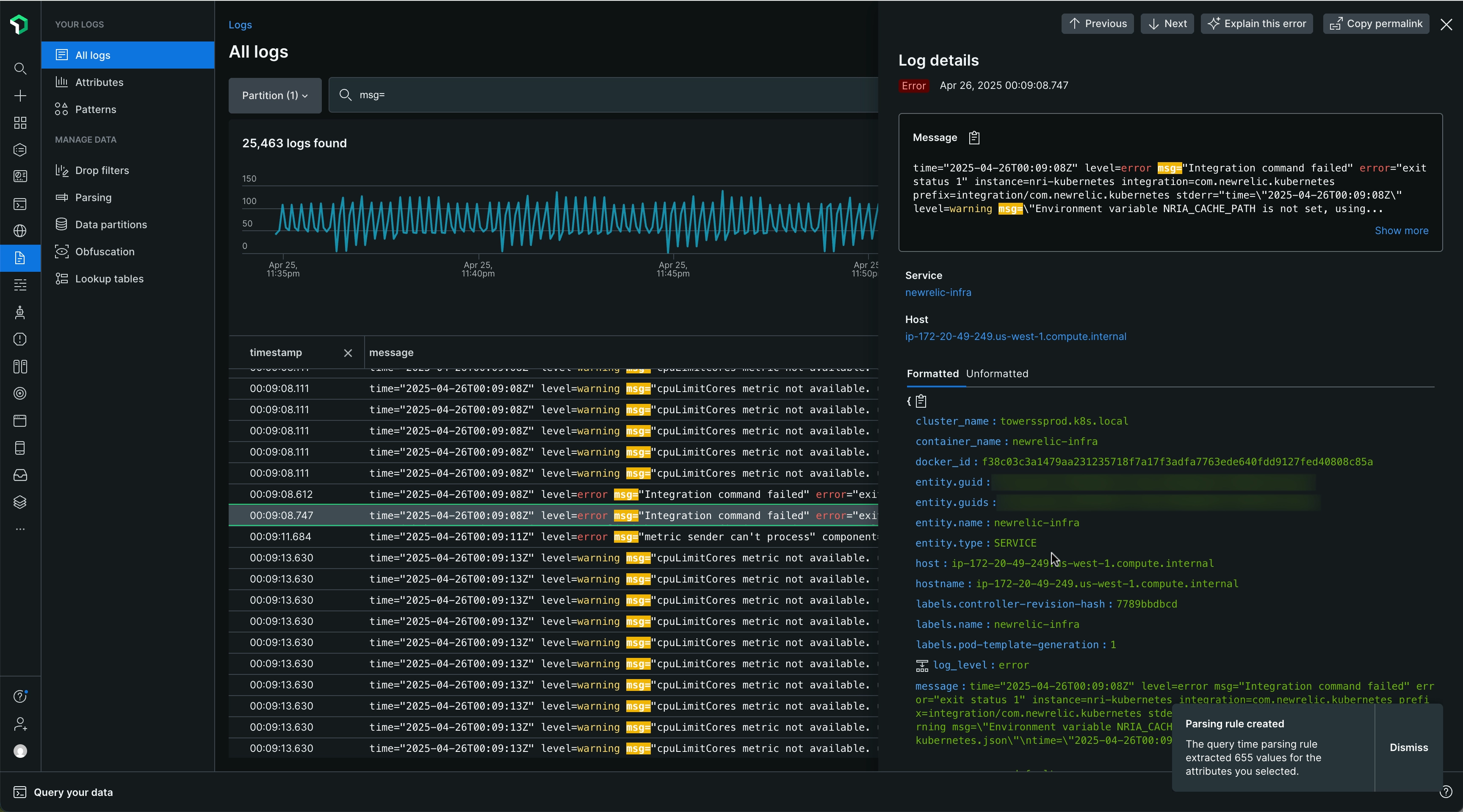
Task: Click the plus icon in left rail
Action: (20, 96)
